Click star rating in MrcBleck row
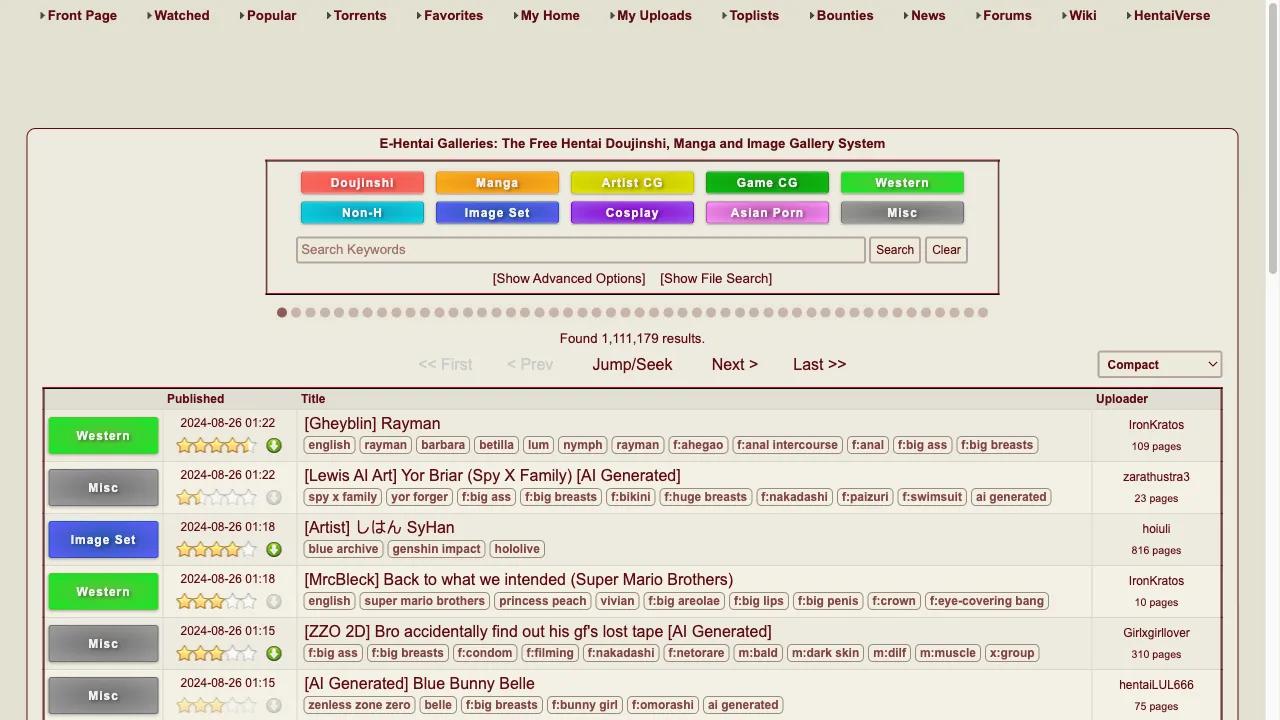1280x720 pixels. (x=217, y=601)
